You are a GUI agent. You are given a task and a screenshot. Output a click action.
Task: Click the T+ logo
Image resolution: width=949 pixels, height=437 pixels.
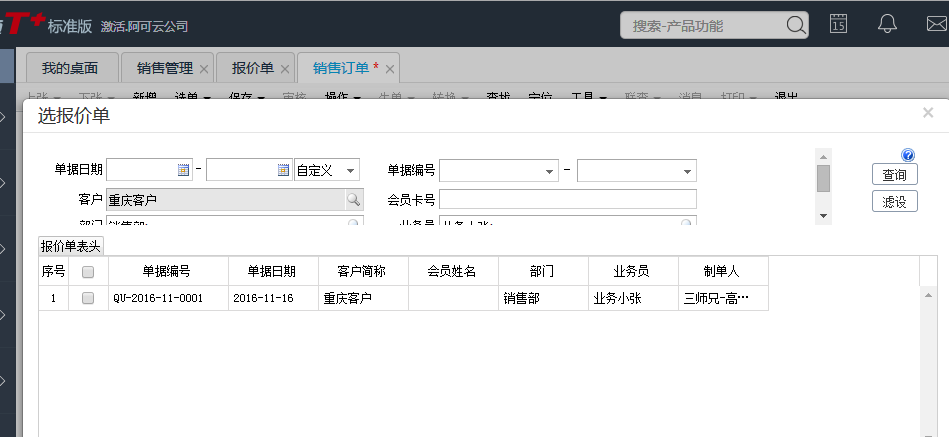click(x=23, y=24)
